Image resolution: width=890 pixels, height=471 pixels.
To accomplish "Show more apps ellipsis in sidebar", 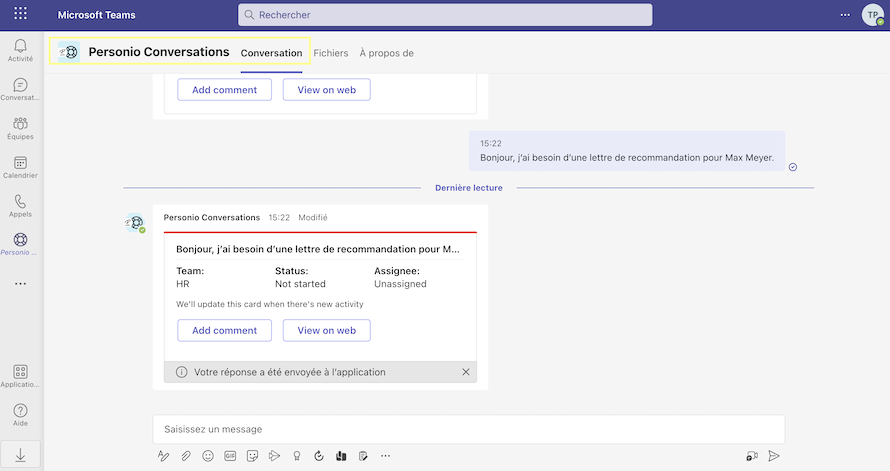I will pos(20,284).
